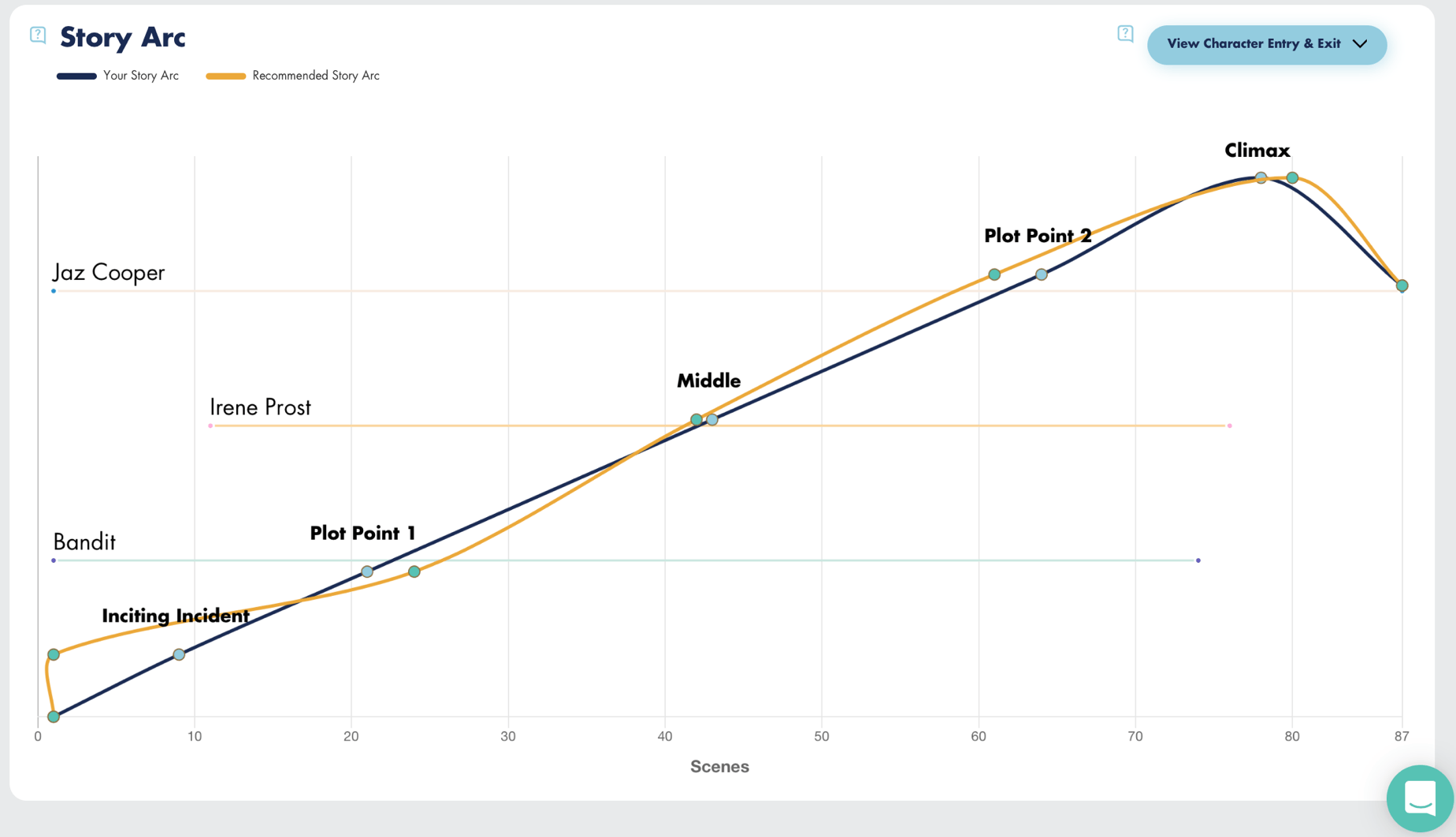Select recommended Plot Point 1 marker at scene 24
1456x837 pixels.
pos(414,571)
